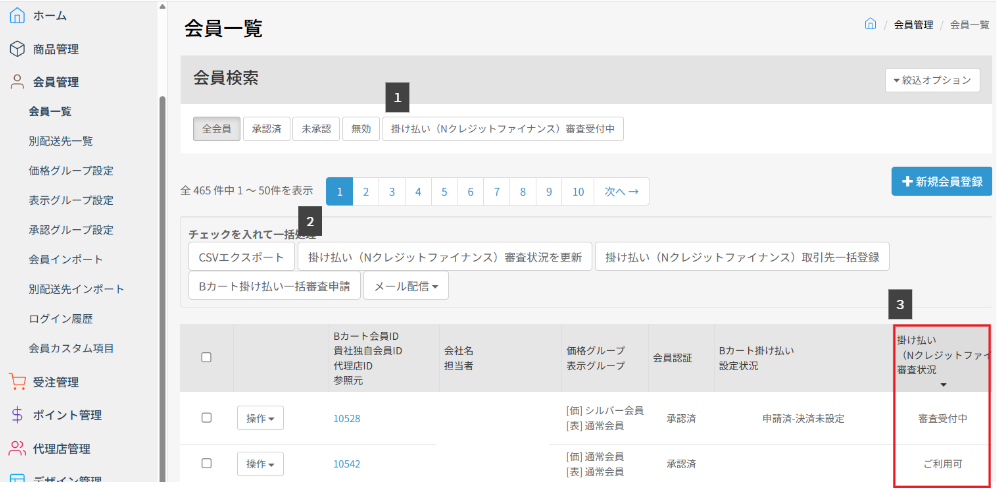Click the member management person icon

pos(17,82)
